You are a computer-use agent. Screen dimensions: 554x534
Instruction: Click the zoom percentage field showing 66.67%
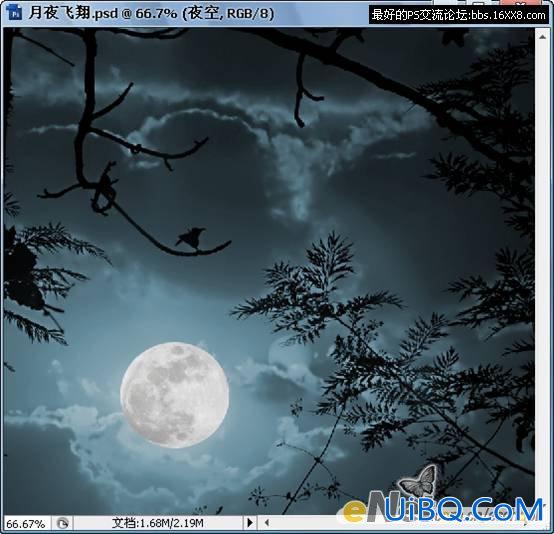point(26,523)
